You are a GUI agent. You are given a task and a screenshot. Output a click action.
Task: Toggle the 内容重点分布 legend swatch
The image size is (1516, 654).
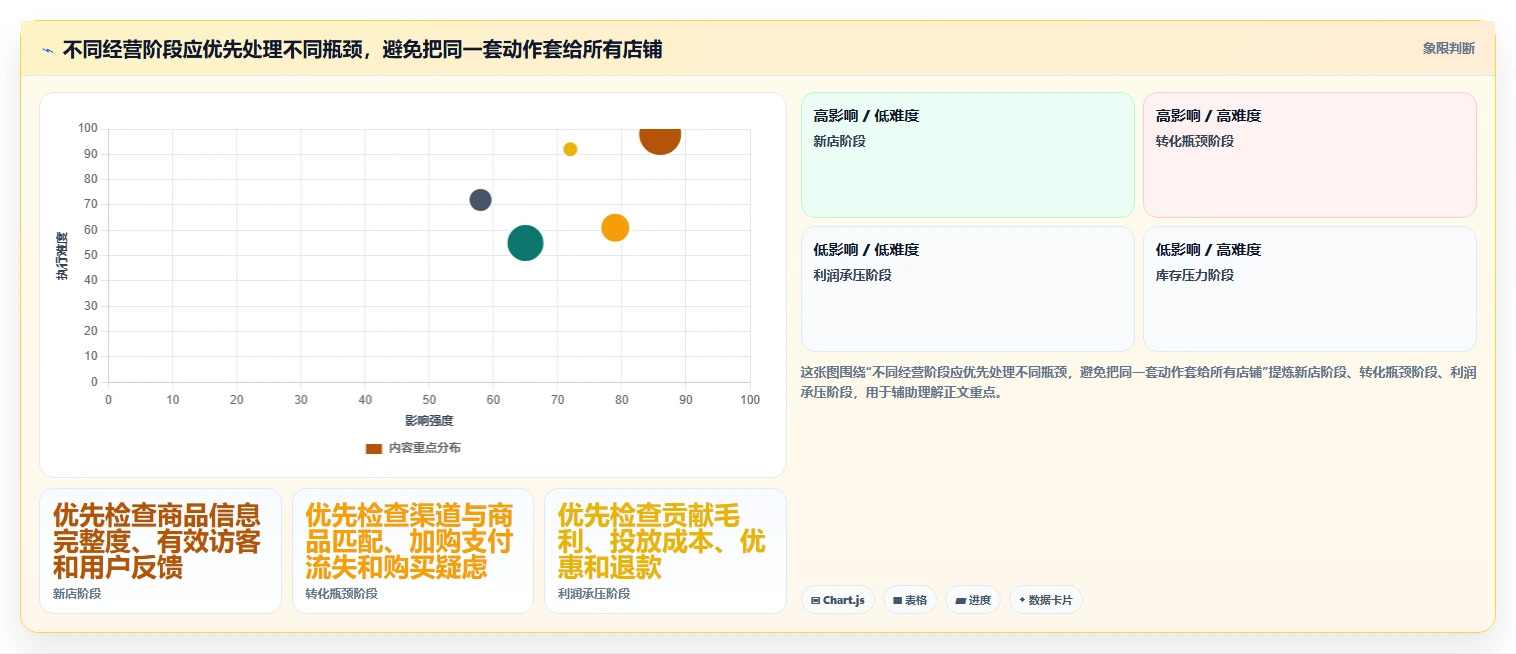(x=373, y=448)
